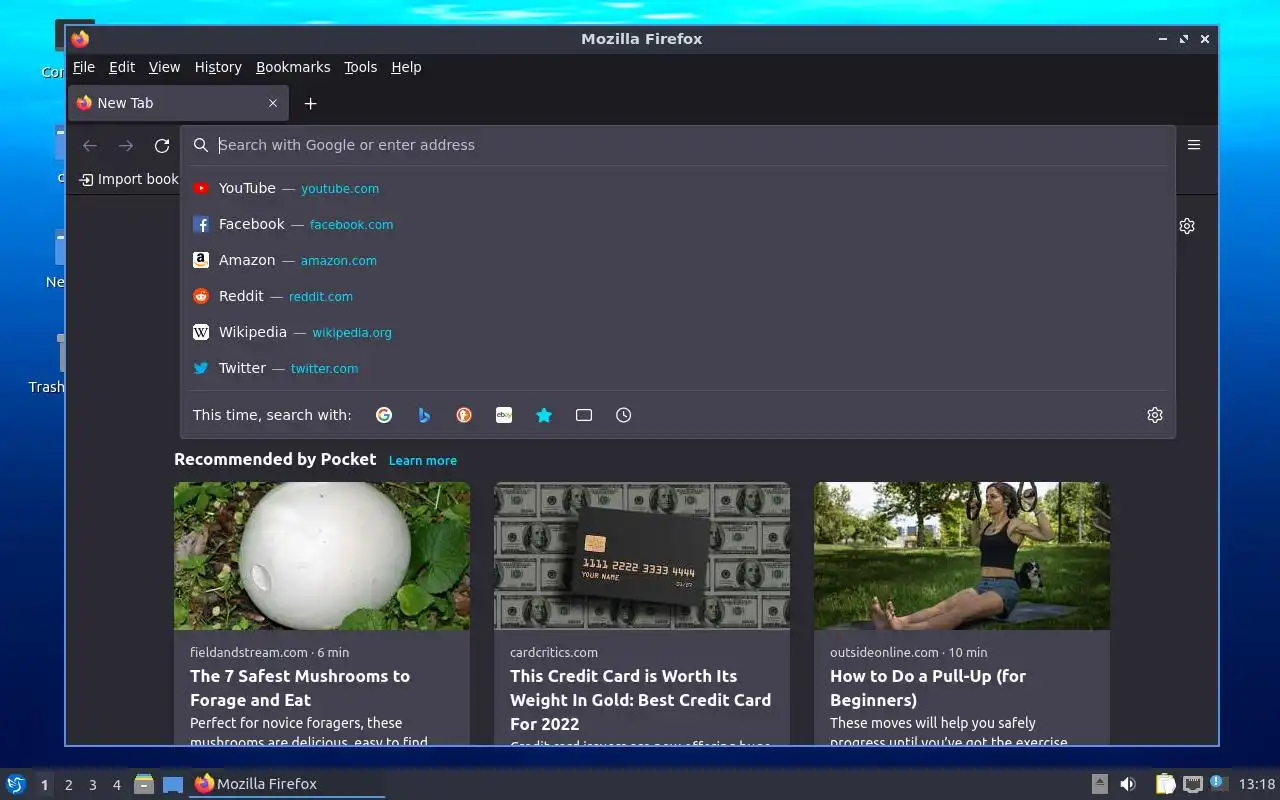
Task: Open a new tab with plus icon
Action: [310, 103]
